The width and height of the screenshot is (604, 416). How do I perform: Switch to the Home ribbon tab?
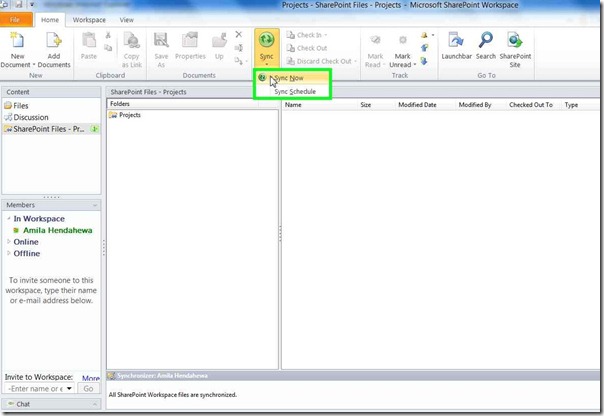point(50,20)
